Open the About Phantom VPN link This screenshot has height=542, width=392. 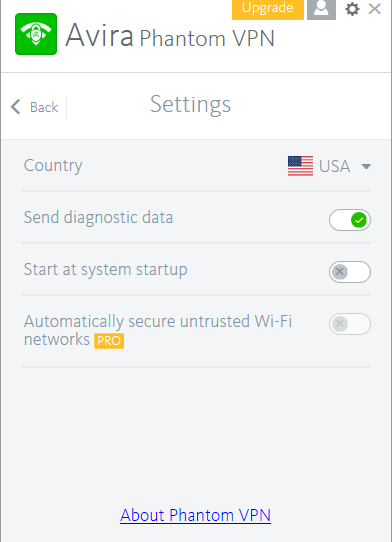point(195,515)
